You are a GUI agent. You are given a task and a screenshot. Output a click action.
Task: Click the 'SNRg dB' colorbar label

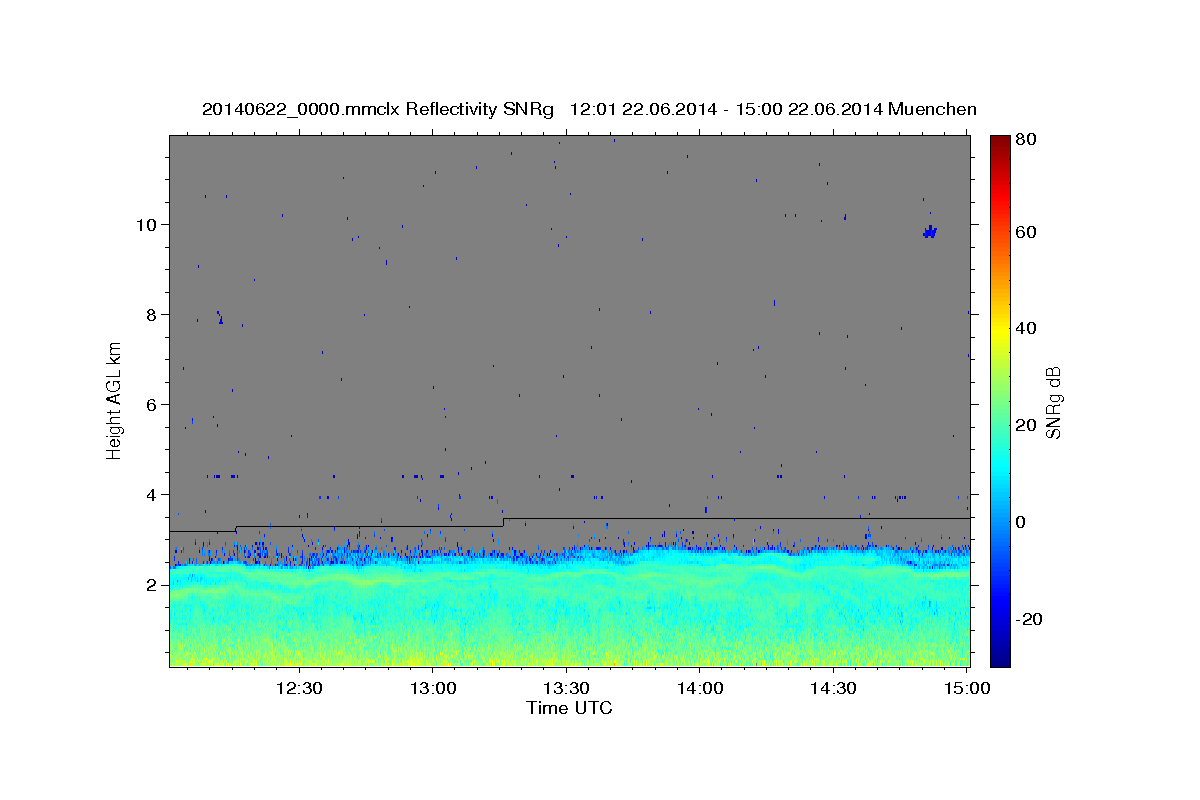coord(1053,402)
